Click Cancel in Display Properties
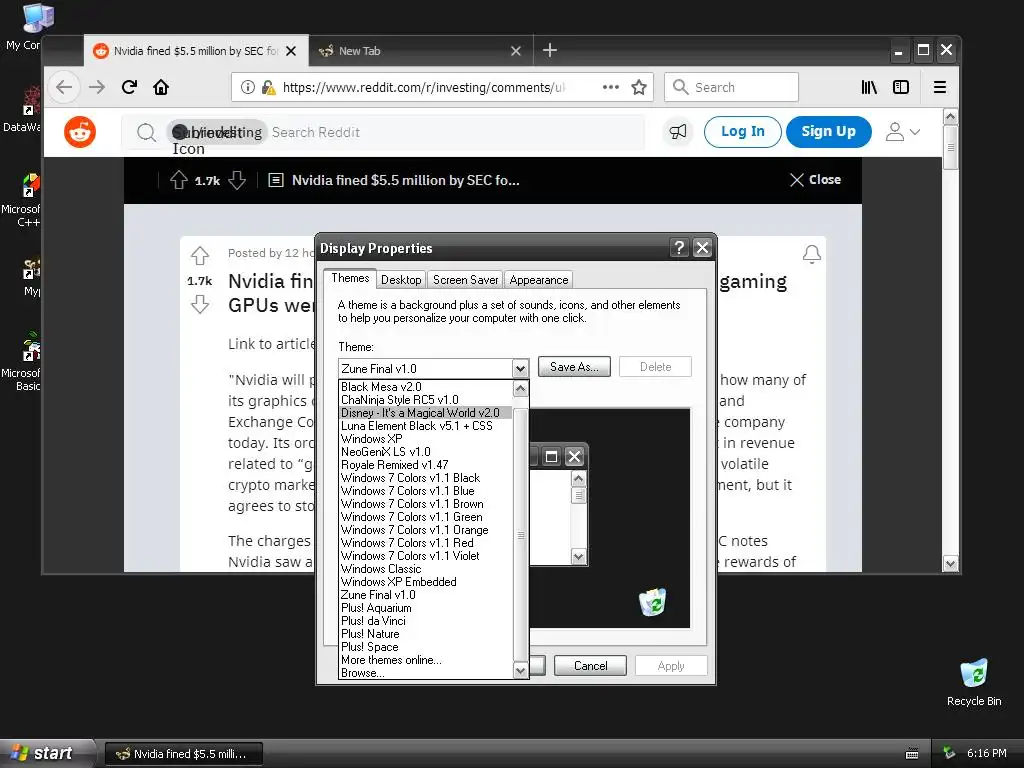Screen dimensions: 1024x768 (590, 665)
